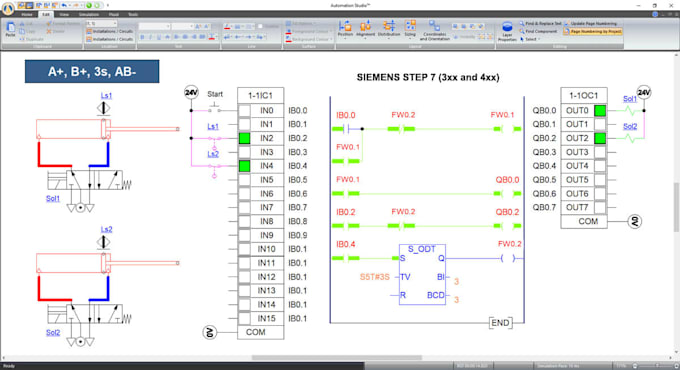Click the Delete X icon

click(49, 31)
